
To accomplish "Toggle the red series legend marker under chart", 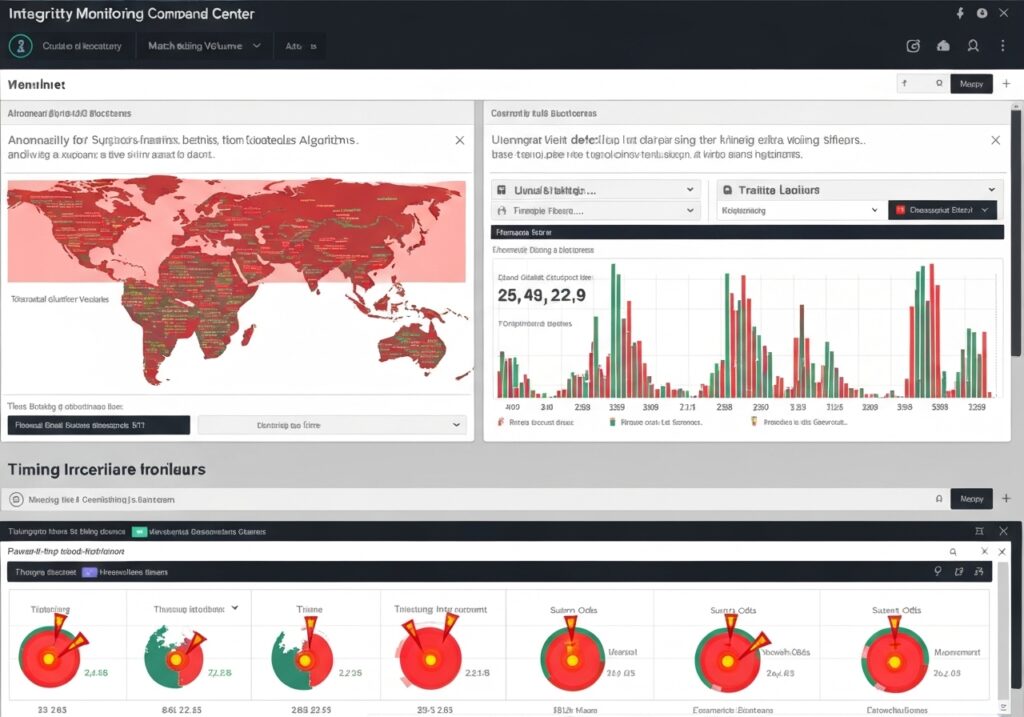I will tap(501, 423).
